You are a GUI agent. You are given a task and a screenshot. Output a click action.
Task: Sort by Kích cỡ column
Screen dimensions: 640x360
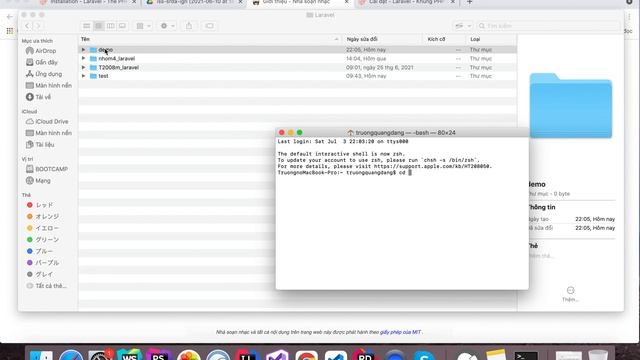[445, 39]
